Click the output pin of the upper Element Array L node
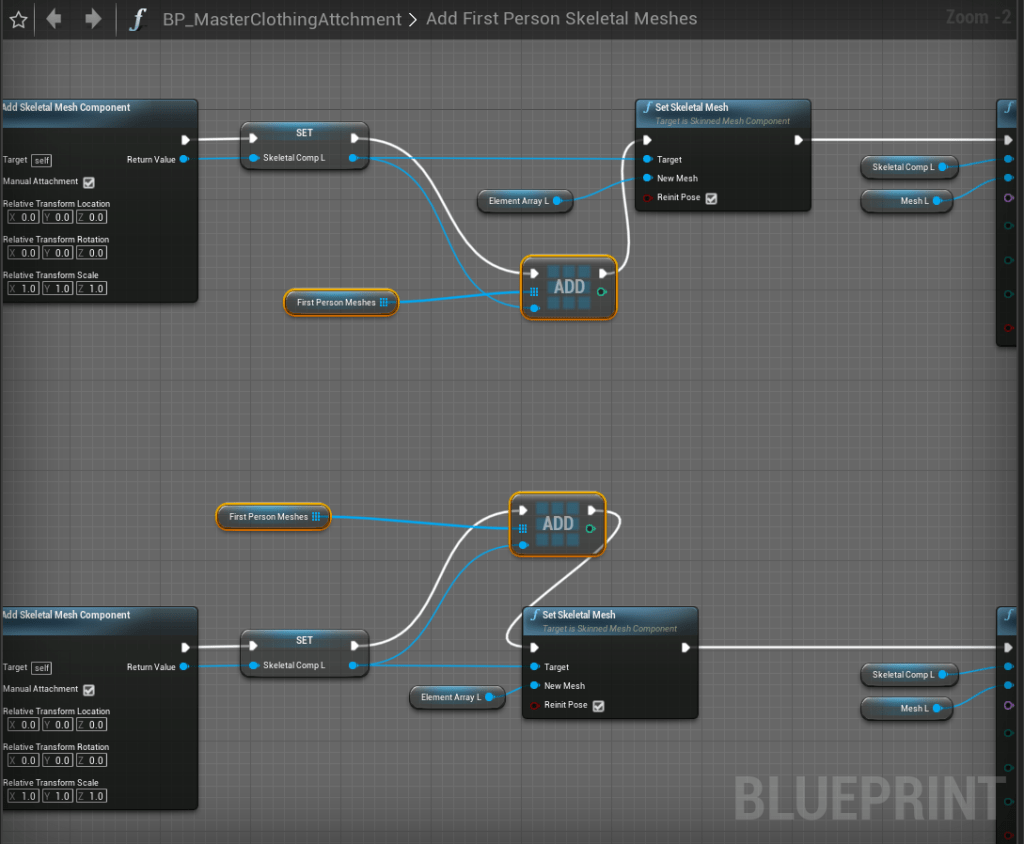The image size is (1024, 844). 557,201
